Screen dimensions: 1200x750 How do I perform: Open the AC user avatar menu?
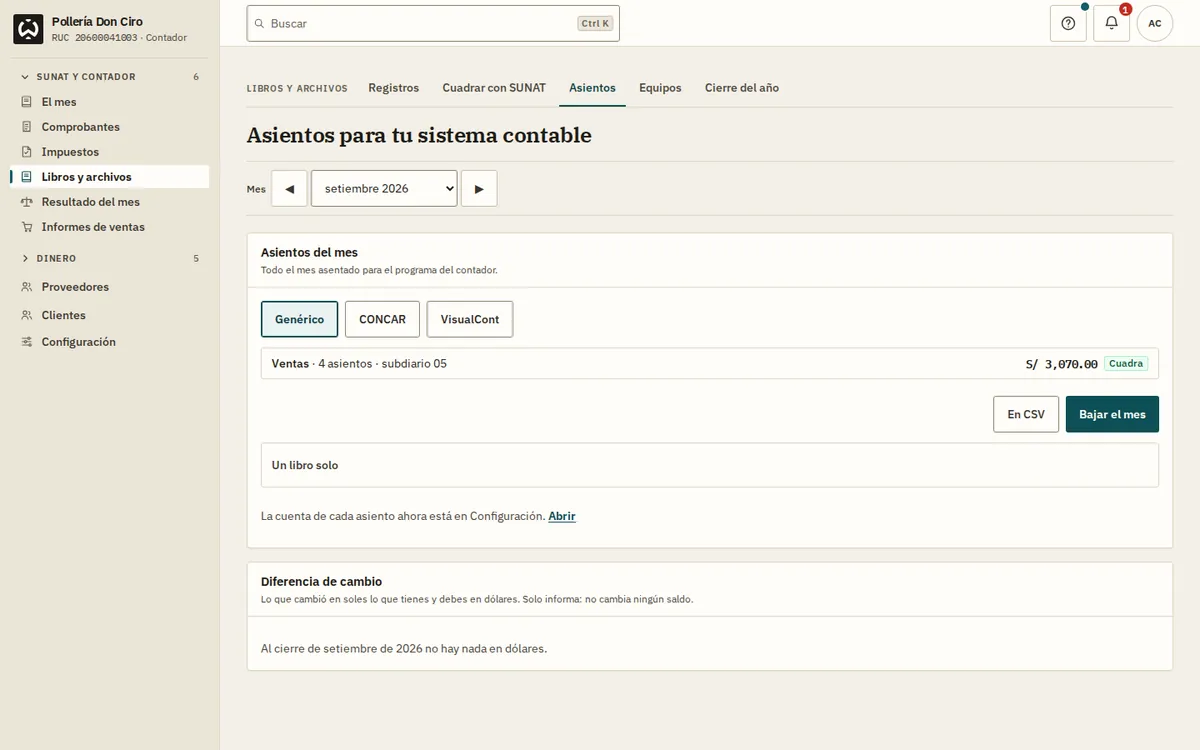tap(1155, 23)
